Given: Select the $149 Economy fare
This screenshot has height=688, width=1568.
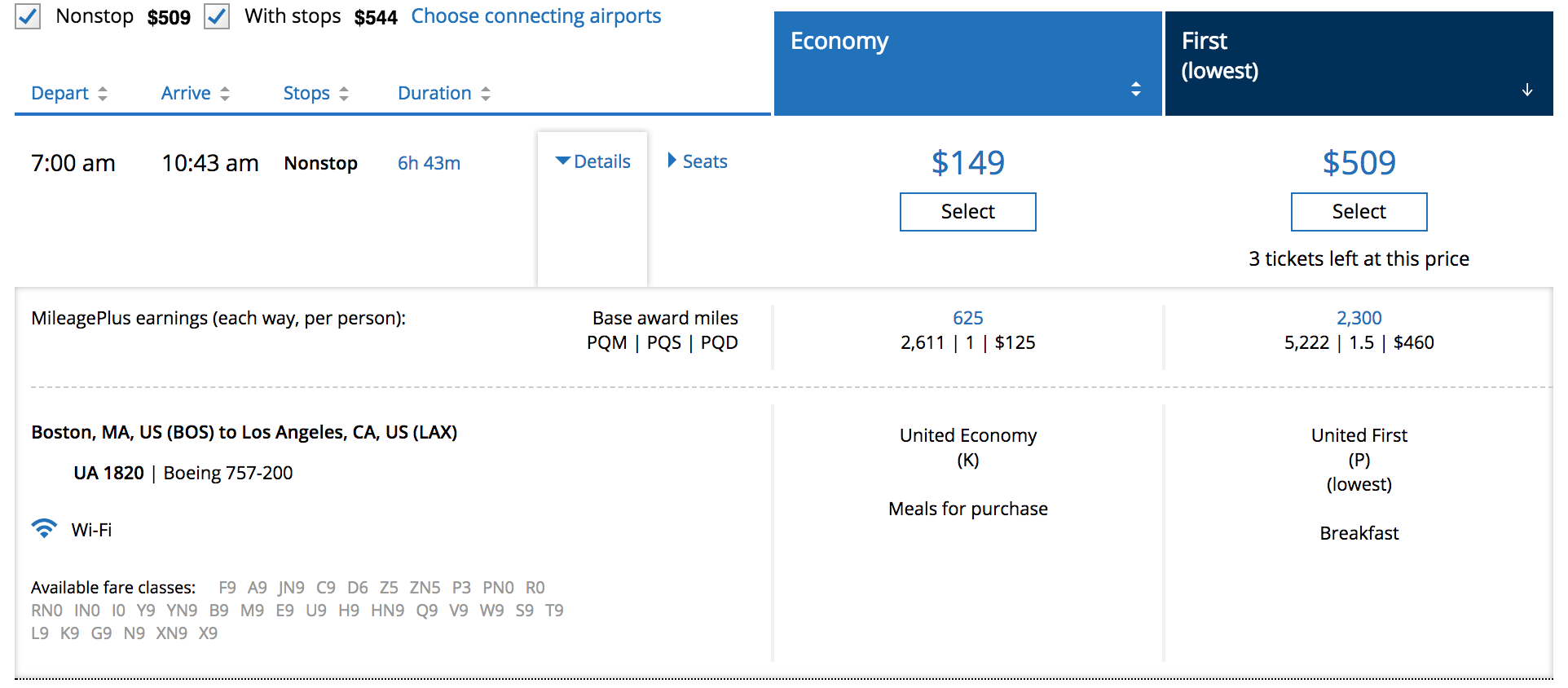Looking at the screenshot, I should tap(967, 212).
